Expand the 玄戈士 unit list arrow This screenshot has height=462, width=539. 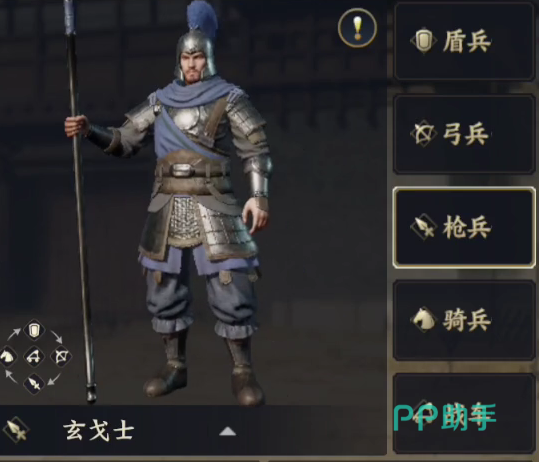point(228,431)
